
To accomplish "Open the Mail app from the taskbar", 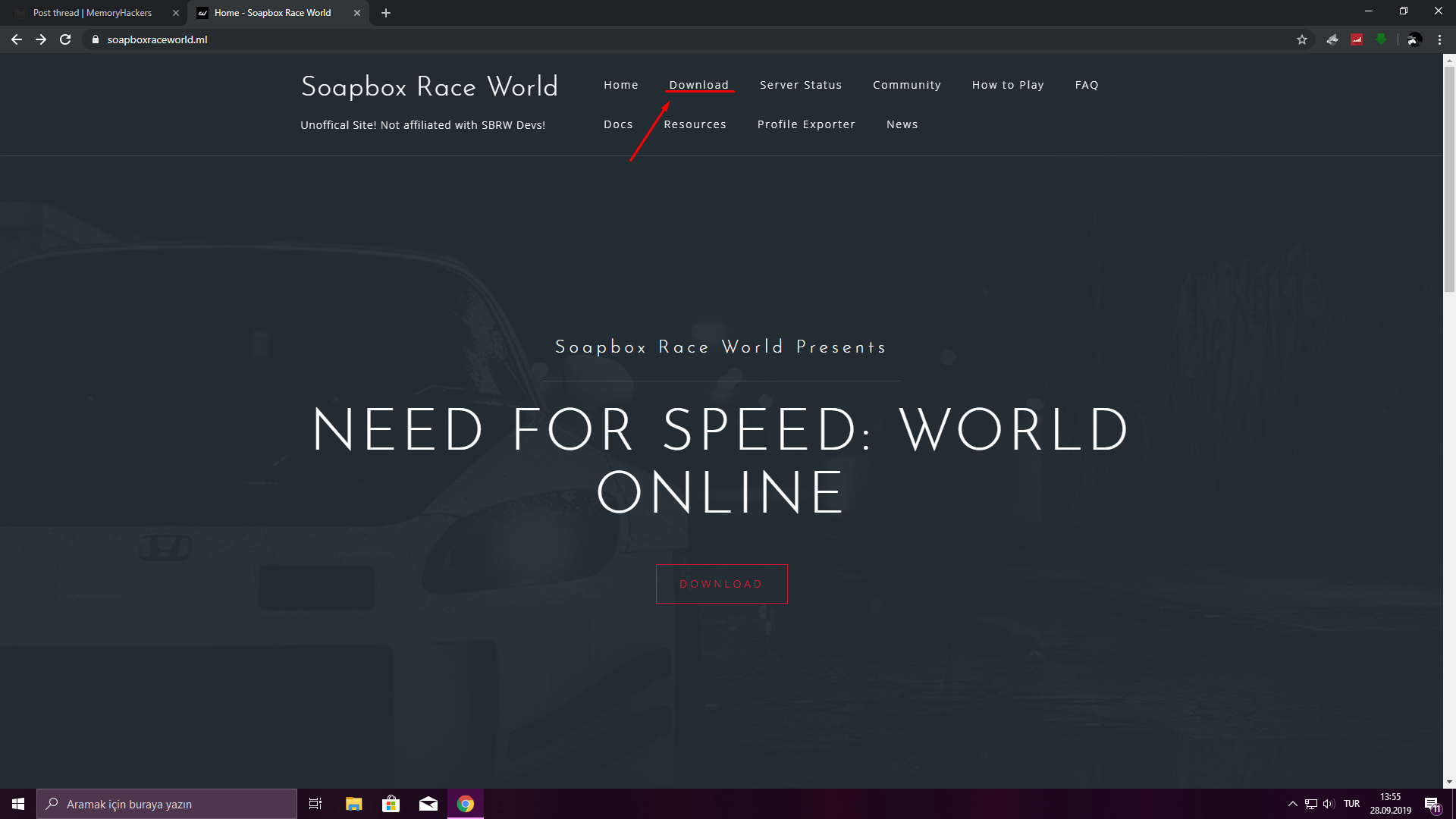I will click(x=428, y=804).
